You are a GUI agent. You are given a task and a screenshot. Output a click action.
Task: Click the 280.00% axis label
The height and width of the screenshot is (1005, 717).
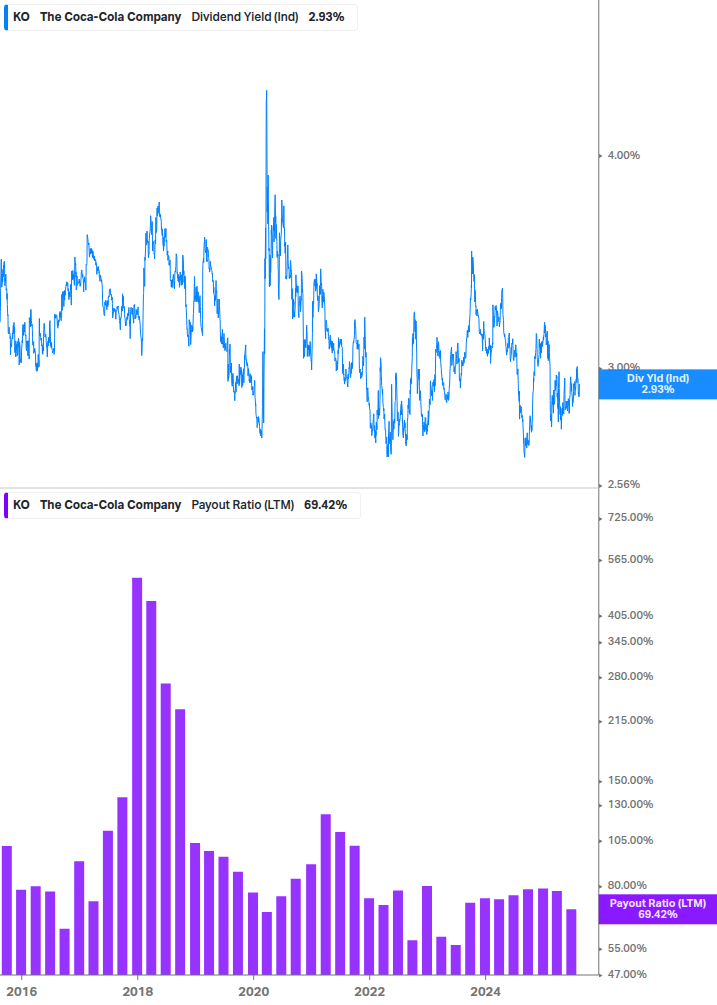[x=630, y=676]
